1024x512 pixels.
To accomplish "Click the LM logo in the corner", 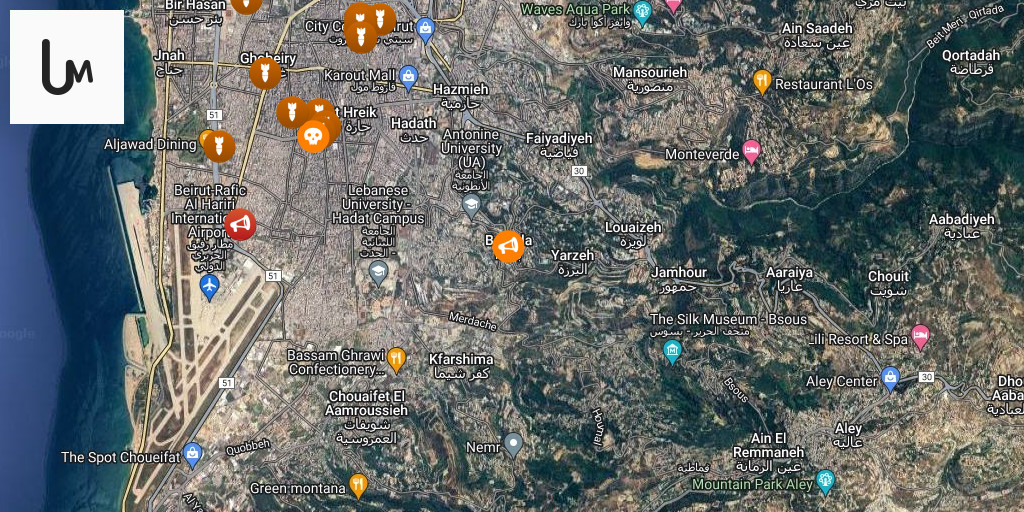I will 67,67.
